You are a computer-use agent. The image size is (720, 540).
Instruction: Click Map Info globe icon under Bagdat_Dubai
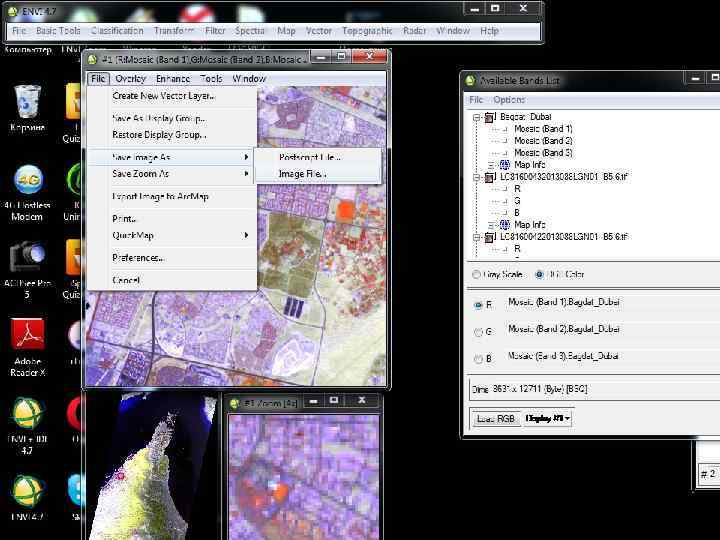pos(505,164)
